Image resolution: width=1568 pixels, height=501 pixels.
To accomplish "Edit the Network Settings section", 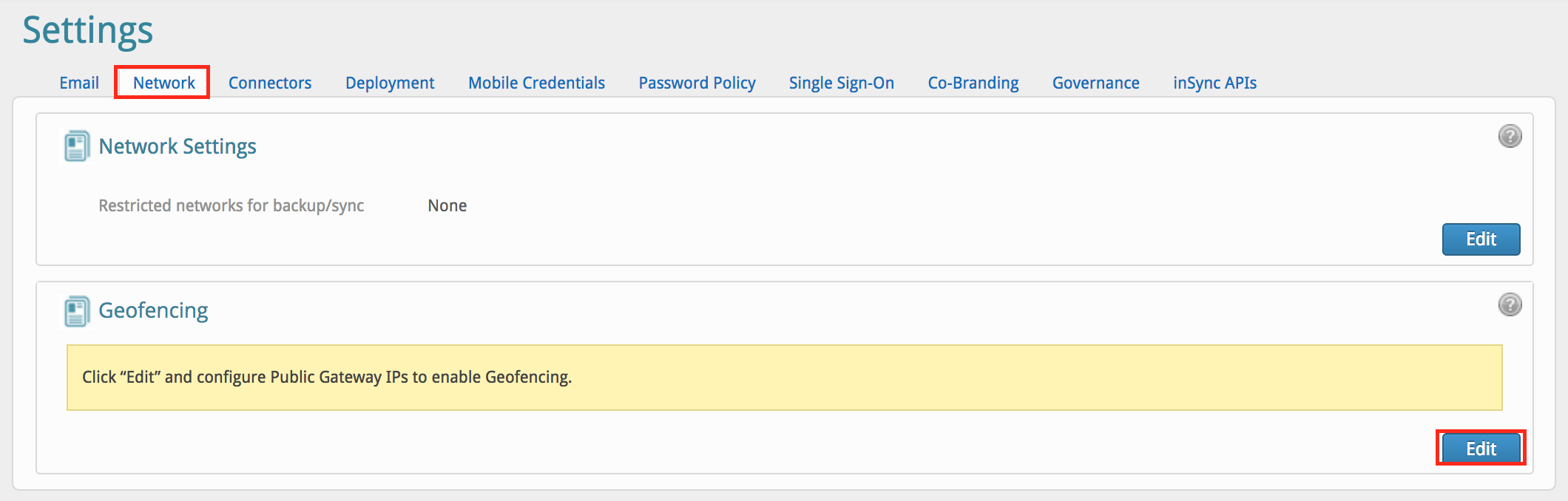I will pyautogui.click(x=1481, y=239).
